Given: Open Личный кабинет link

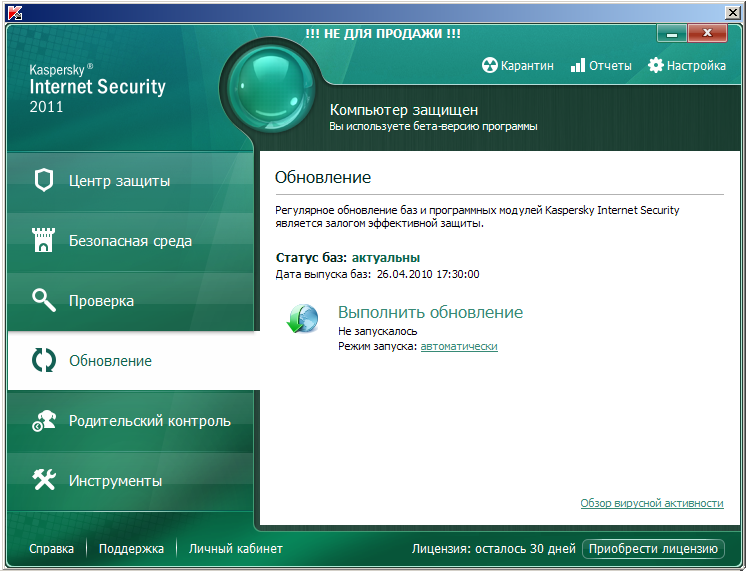Looking at the screenshot, I should 235,549.
